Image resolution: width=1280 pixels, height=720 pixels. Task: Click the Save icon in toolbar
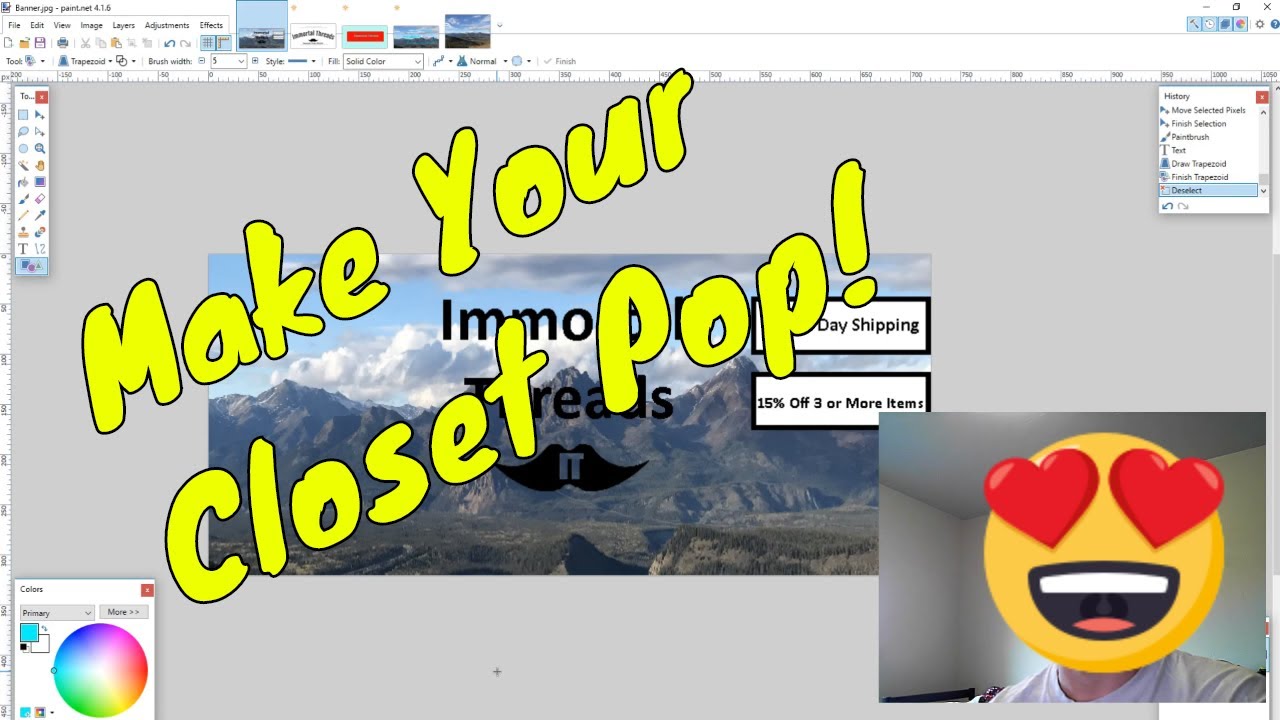coord(40,43)
